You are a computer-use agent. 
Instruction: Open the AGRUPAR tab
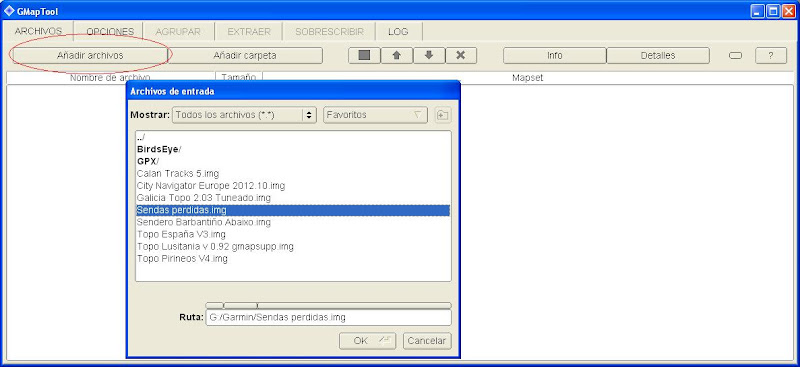[178, 32]
